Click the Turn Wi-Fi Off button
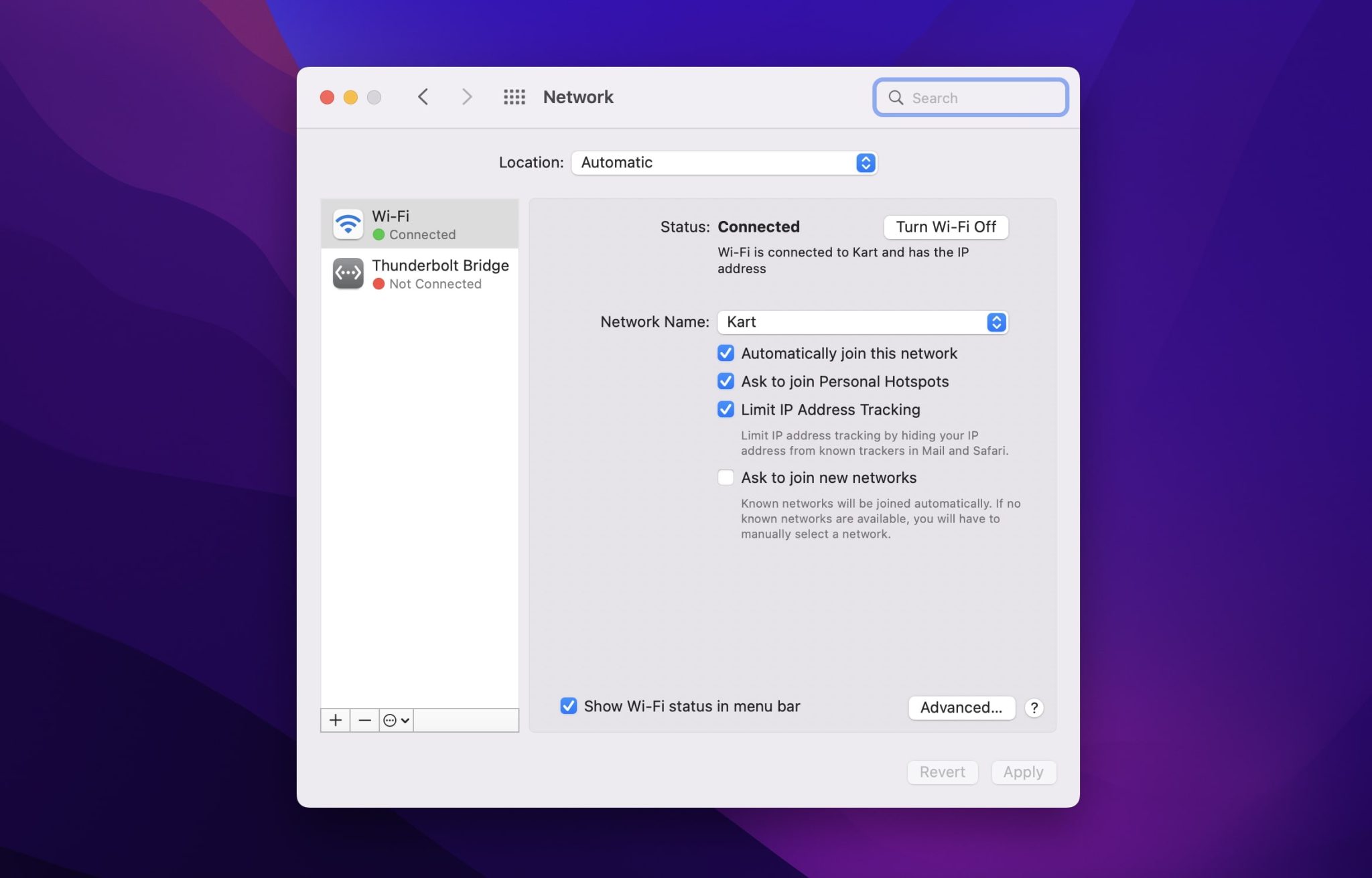This screenshot has height=878, width=1372. 945,226
